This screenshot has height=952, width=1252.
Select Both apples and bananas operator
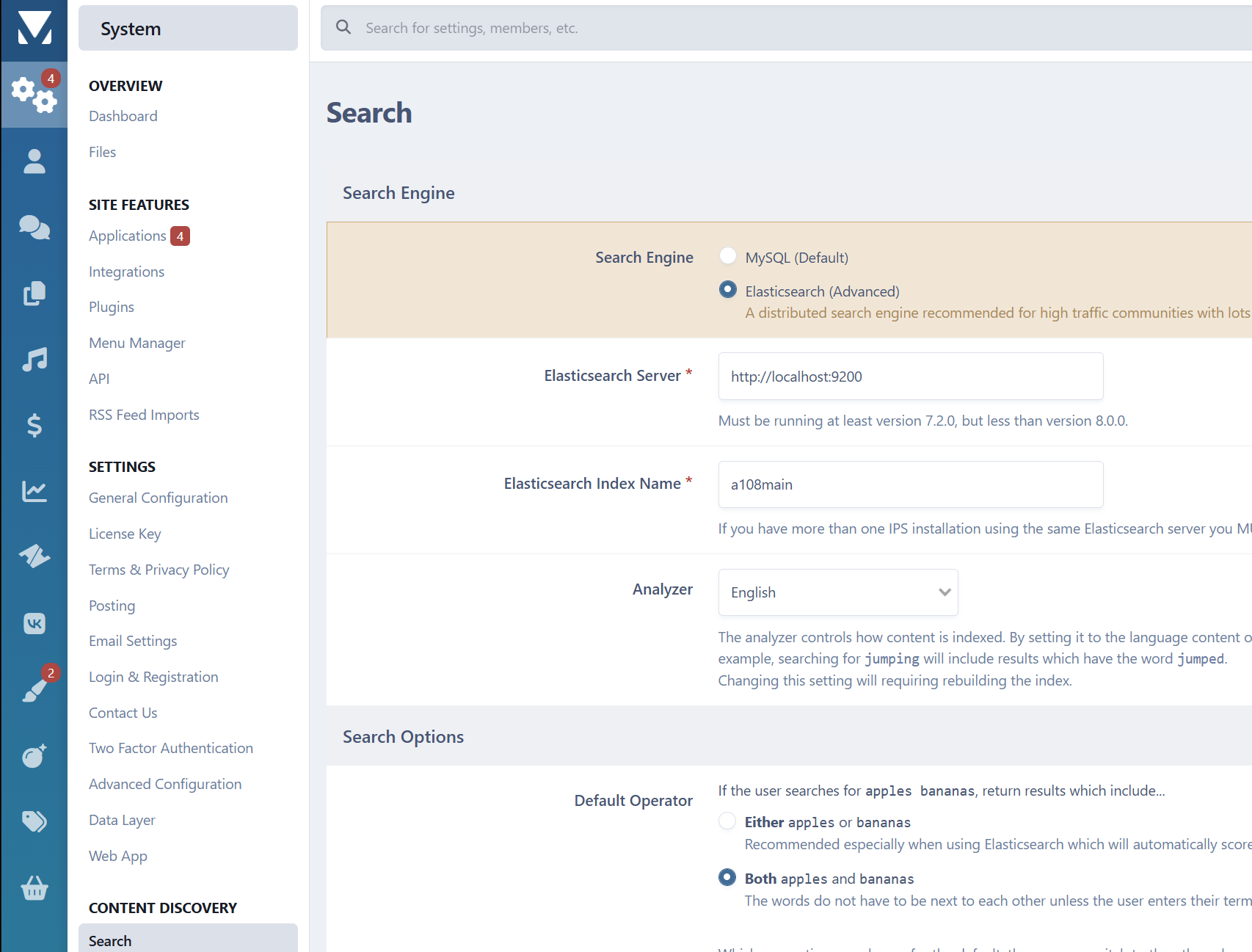pyautogui.click(x=727, y=878)
